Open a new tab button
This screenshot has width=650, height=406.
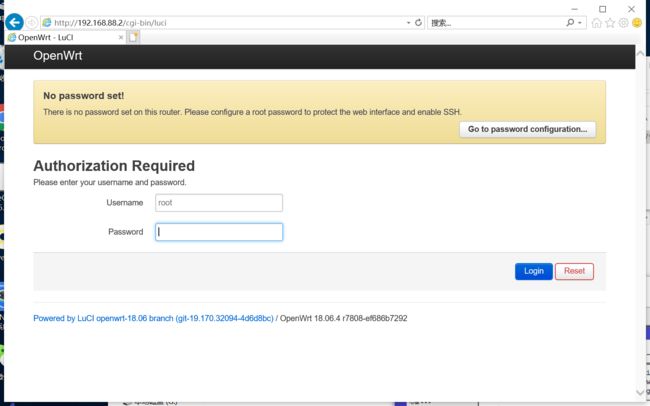(x=133, y=37)
